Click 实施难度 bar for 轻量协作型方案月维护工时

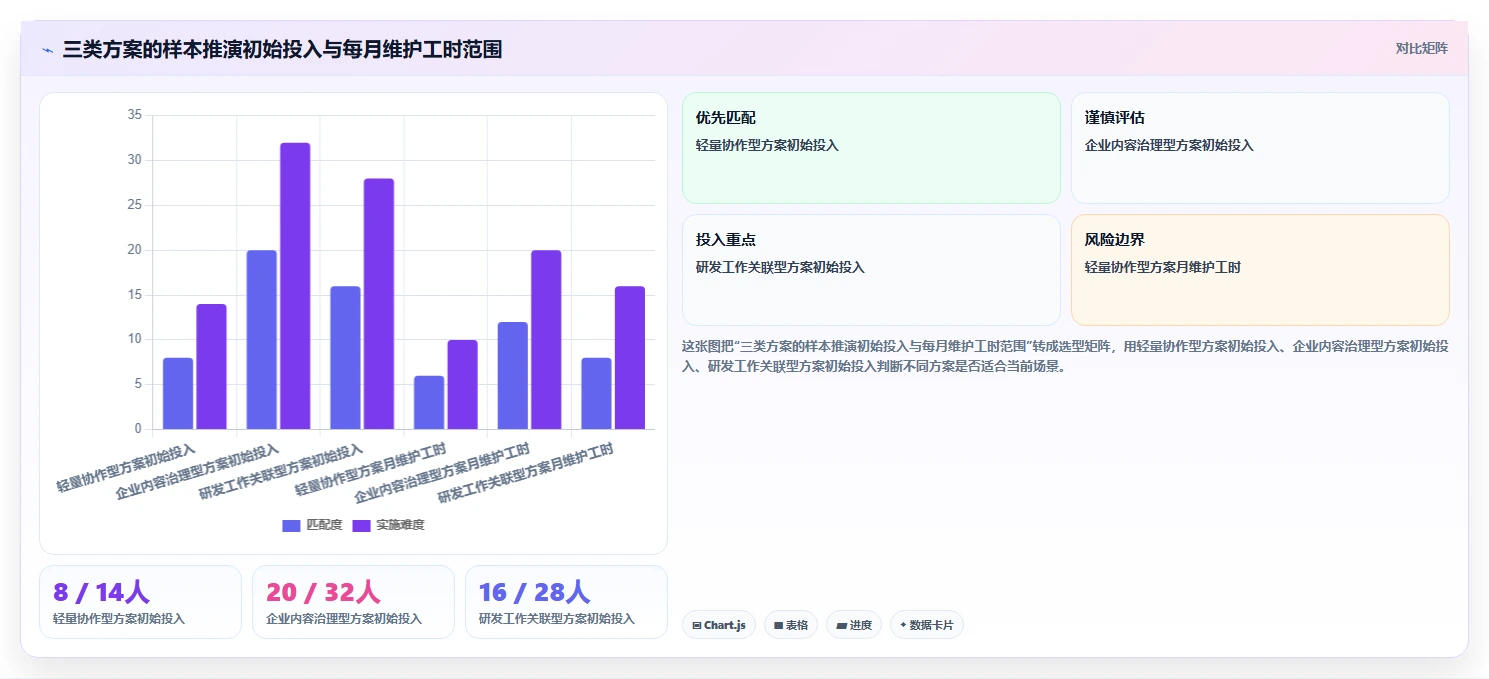tap(462, 385)
